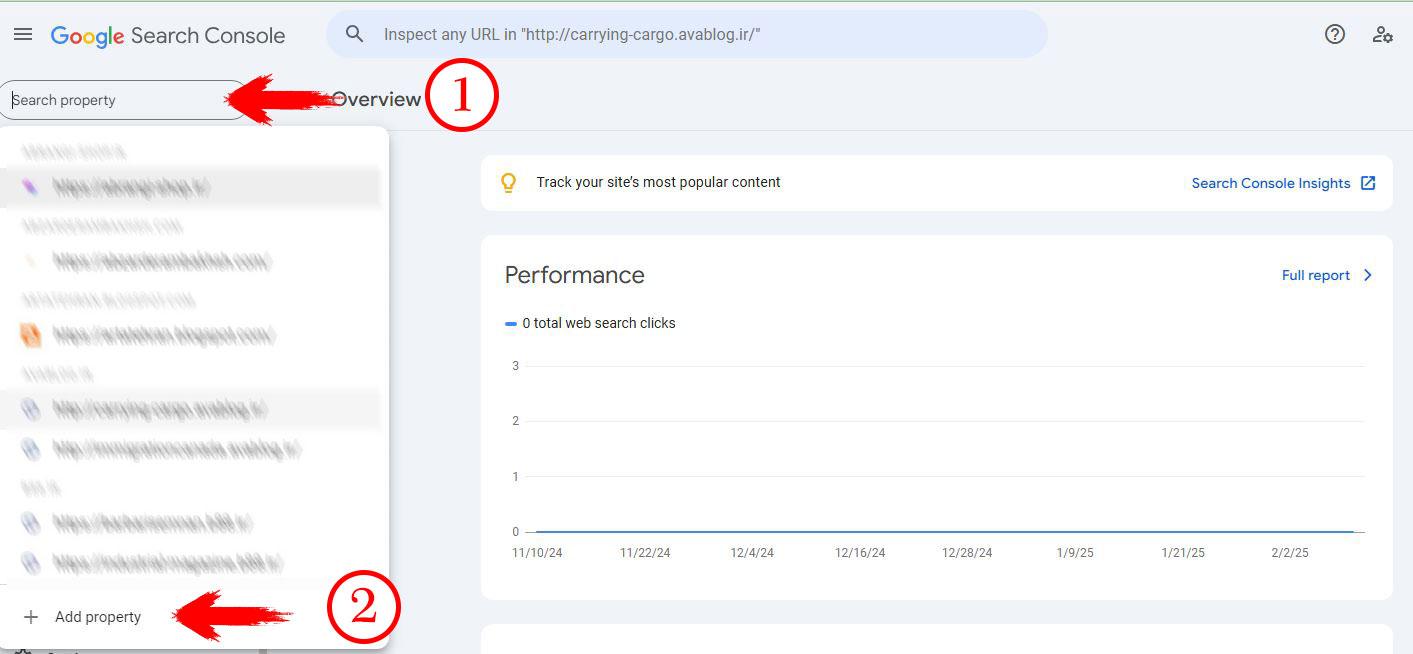Screen dimensions: 1413x654
Task: Open the user settings icon at top right
Action: pyautogui.click(x=1382, y=34)
